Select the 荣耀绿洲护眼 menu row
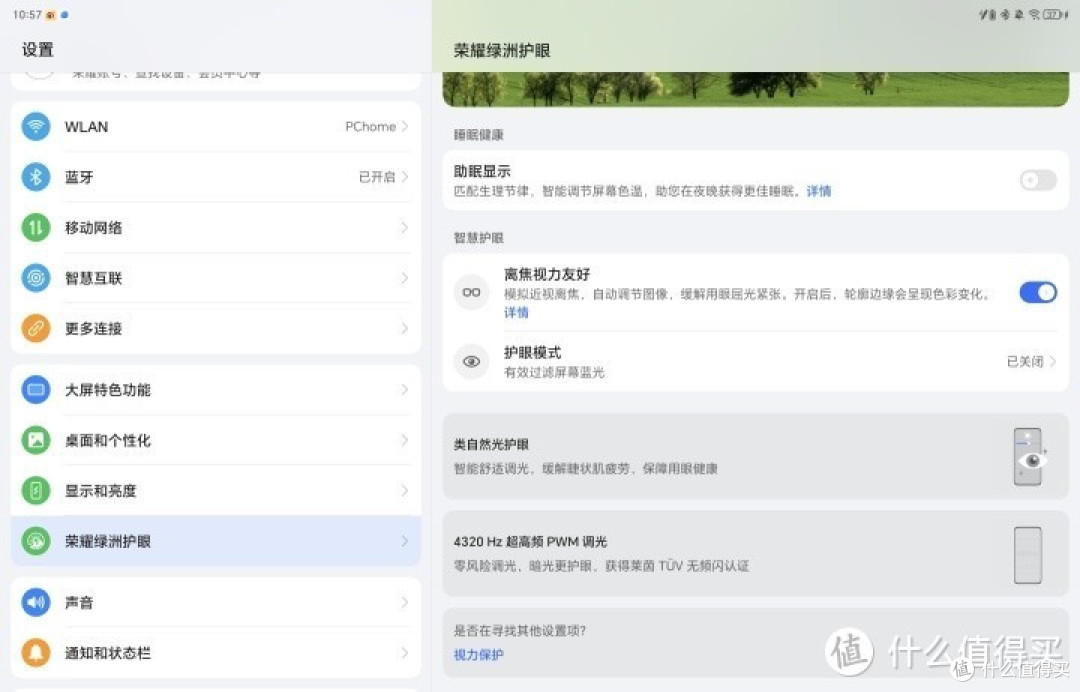The width and height of the screenshot is (1080, 692). [x=216, y=541]
